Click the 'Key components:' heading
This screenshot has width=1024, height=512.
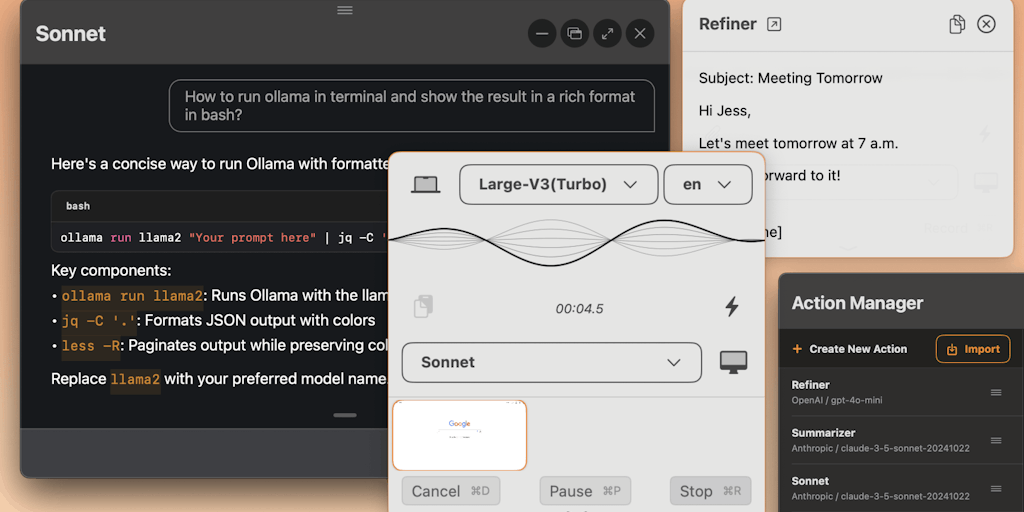coord(111,270)
